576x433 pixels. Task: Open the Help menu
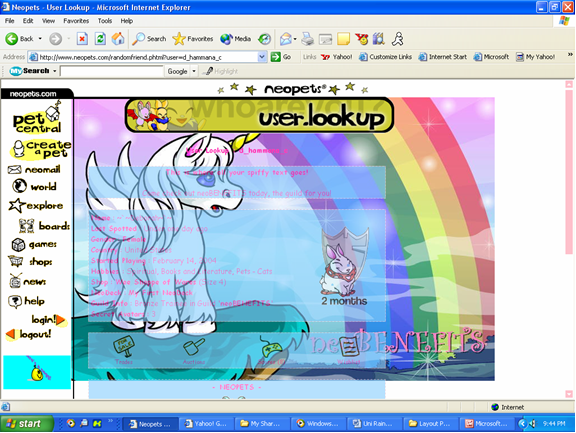point(127,21)
